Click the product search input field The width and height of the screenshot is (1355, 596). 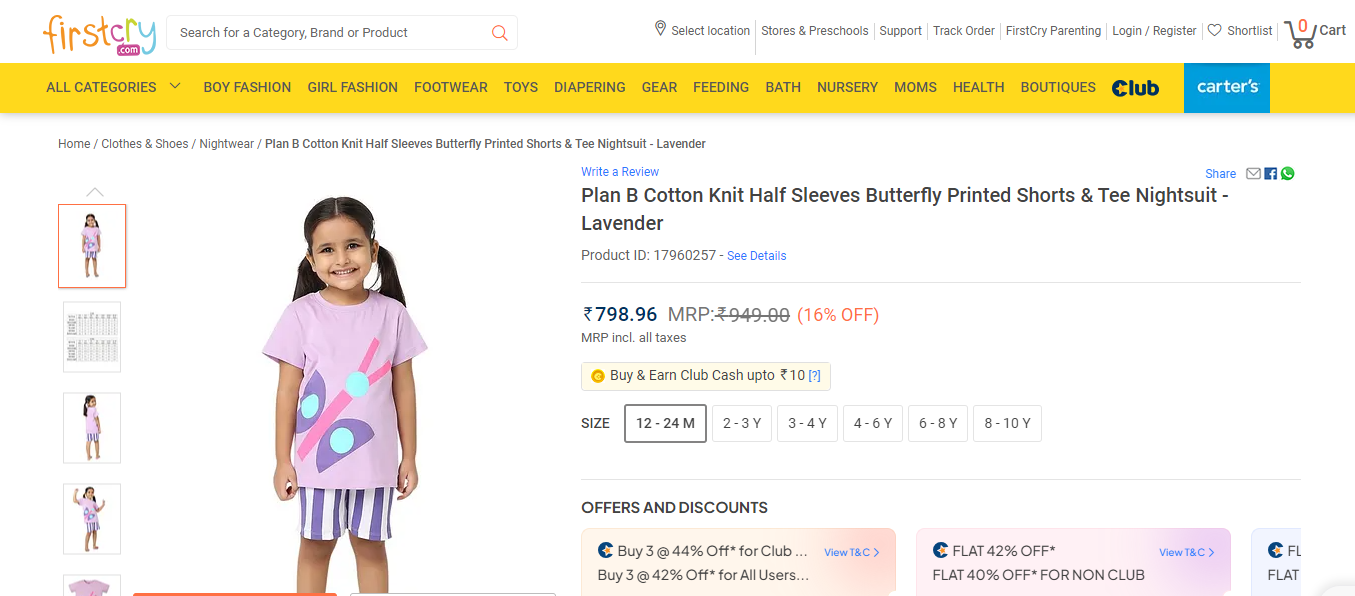(330, 33)
